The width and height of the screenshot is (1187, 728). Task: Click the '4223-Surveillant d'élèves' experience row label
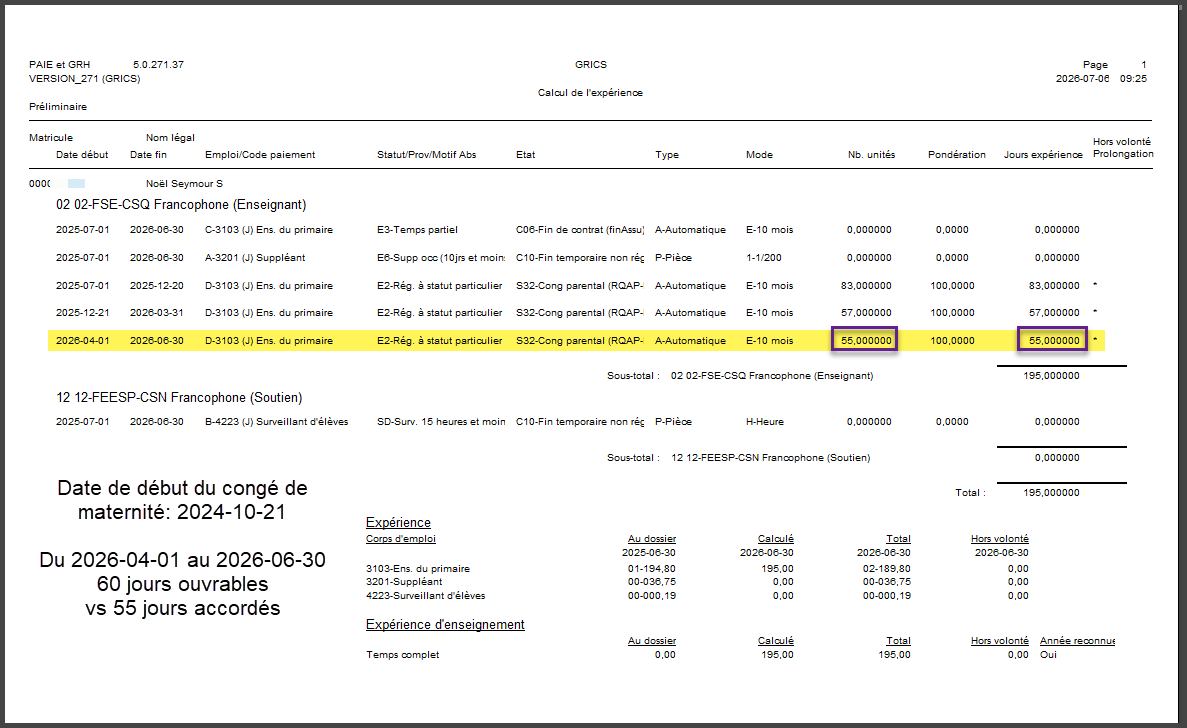pyautogui.click(x=425, y=596)
